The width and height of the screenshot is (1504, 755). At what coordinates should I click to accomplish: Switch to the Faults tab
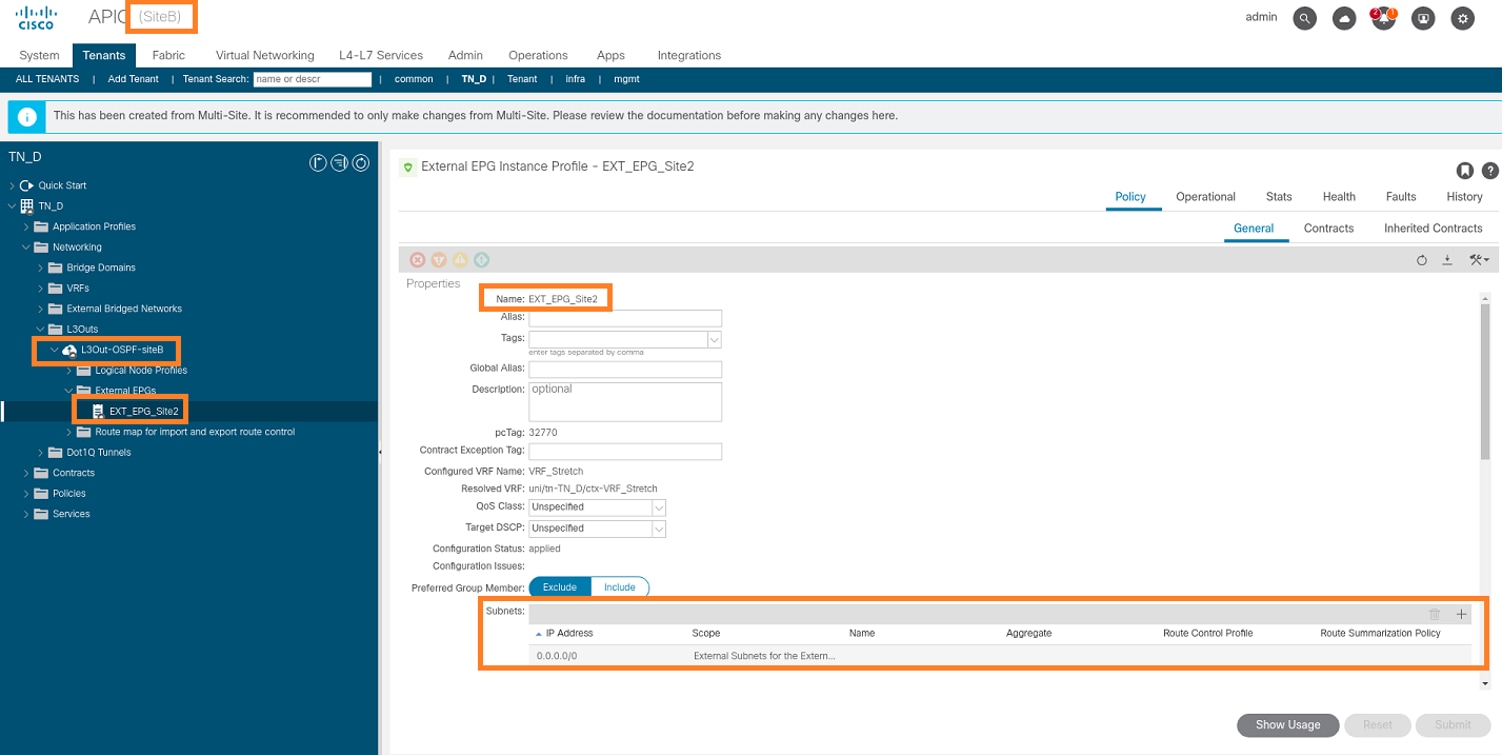[1402, 197]
